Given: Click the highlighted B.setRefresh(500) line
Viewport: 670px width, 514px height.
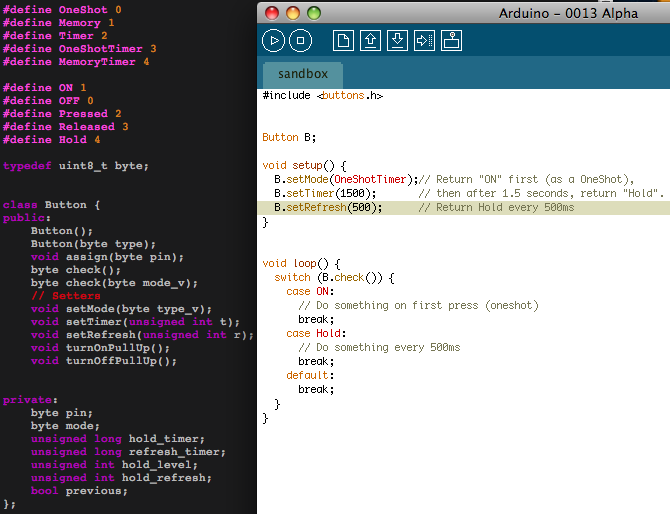Looking at the screenshot, I should pyautogui.click(x=328, y=207).
